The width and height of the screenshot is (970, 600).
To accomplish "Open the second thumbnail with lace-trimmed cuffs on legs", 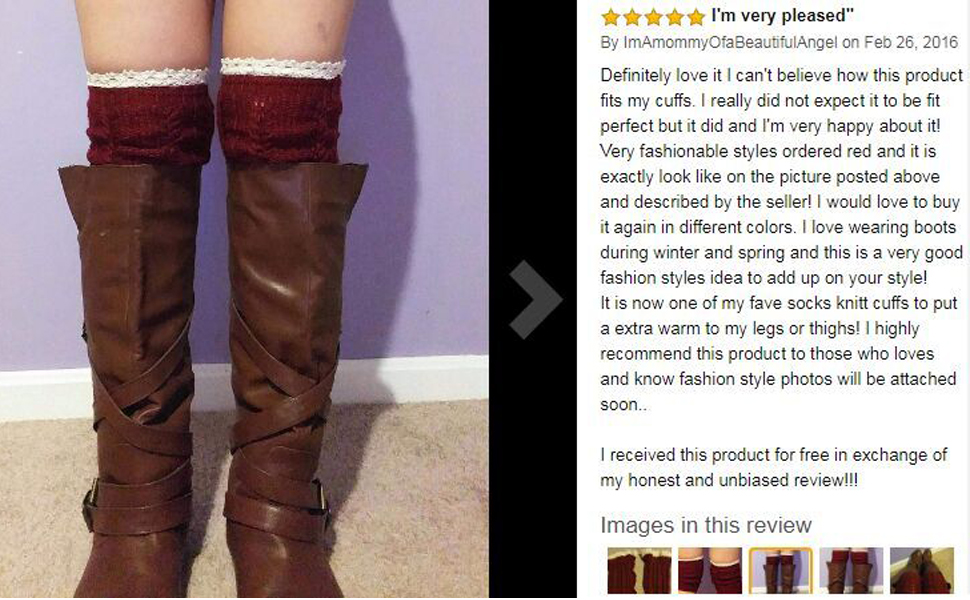I will (710, 570).
